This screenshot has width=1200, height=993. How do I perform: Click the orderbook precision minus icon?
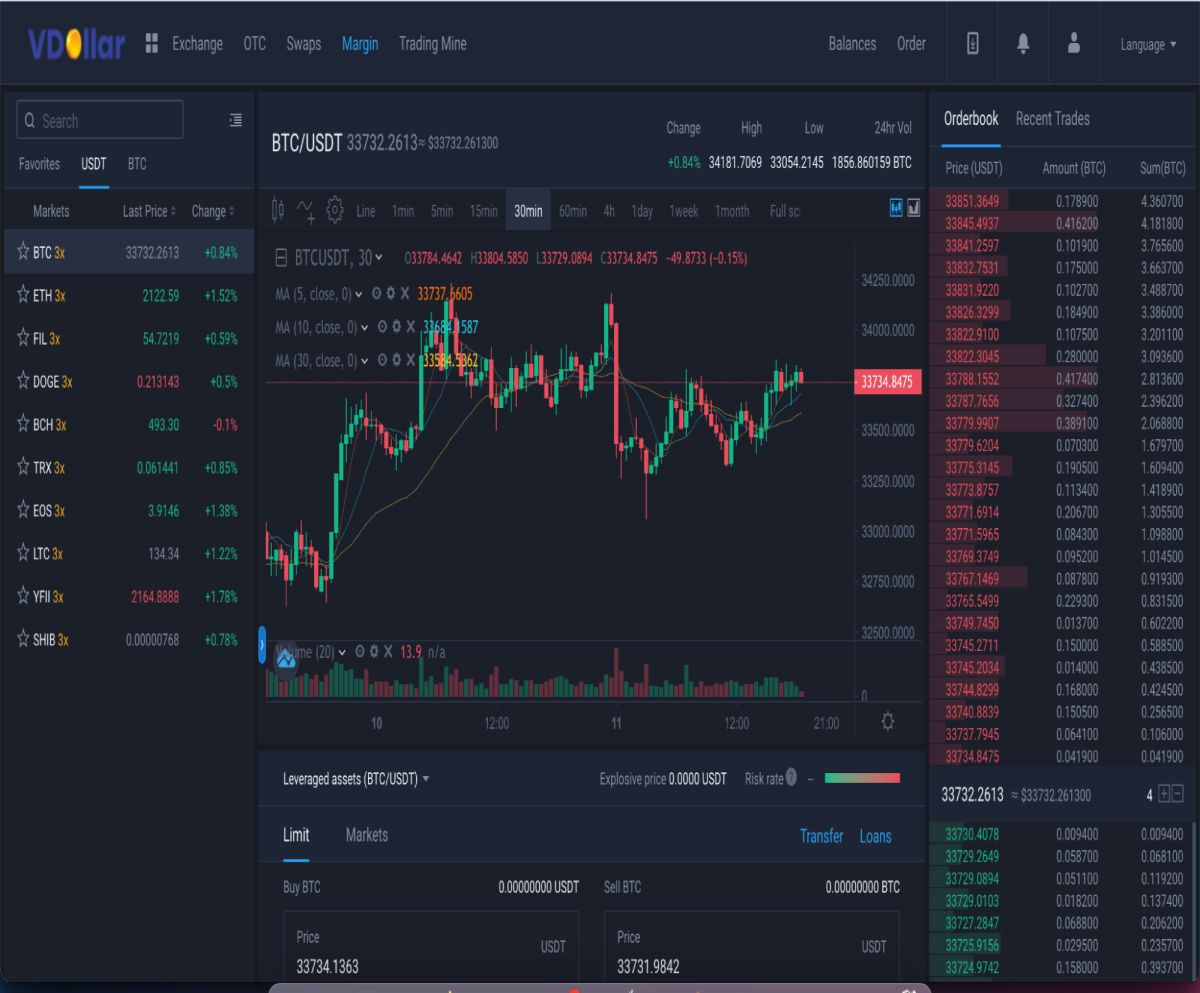[1177, 794]
